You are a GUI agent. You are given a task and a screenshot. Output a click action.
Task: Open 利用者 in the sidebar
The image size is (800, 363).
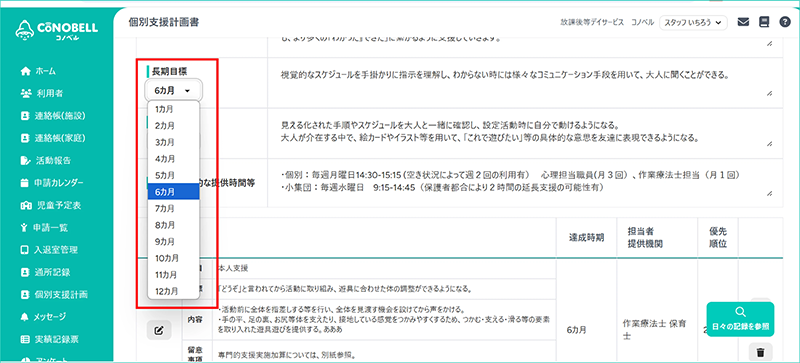click(49, 93)
